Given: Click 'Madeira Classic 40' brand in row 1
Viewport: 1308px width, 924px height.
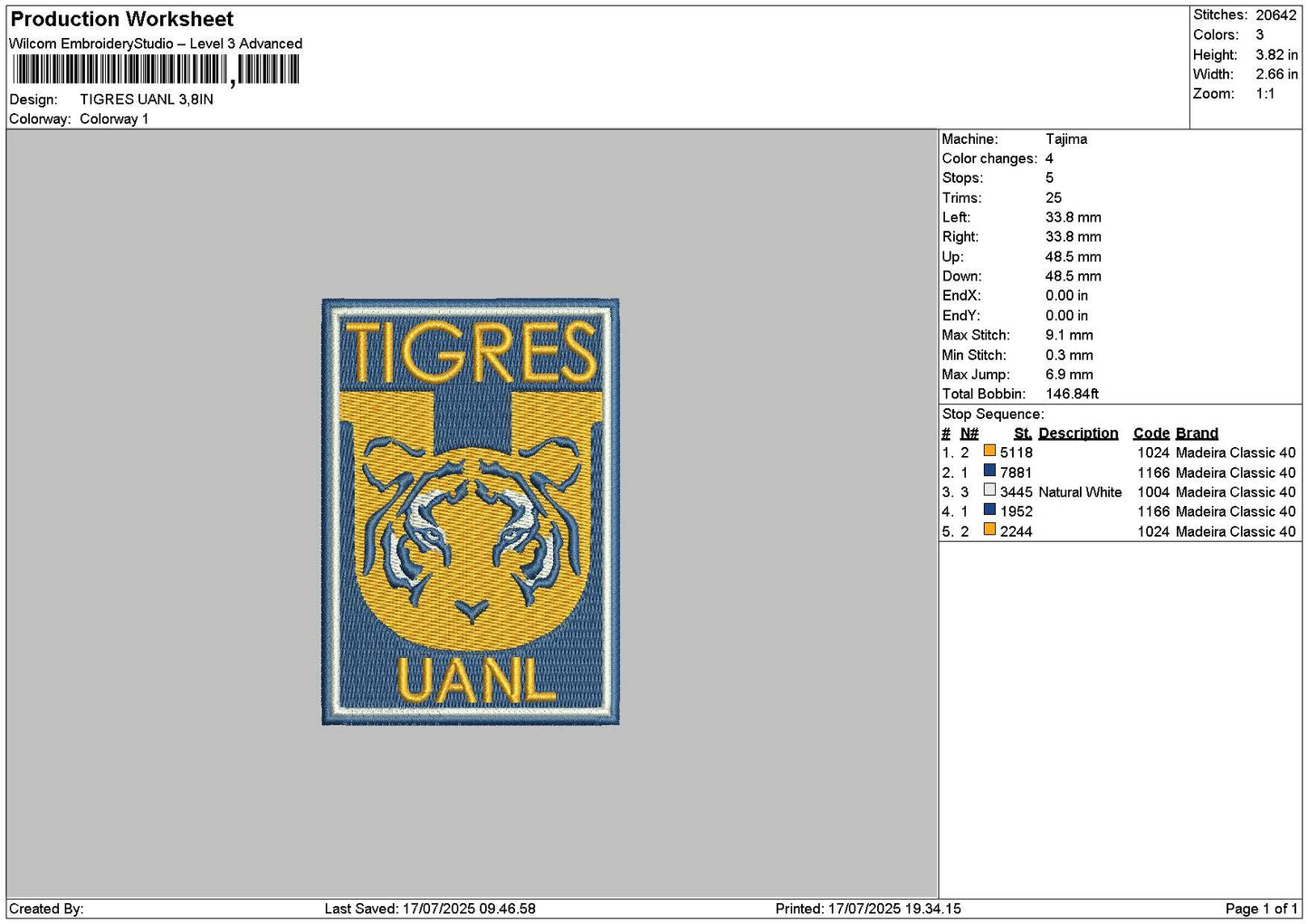Looking at the screenshot, I should click(1236, 452).
